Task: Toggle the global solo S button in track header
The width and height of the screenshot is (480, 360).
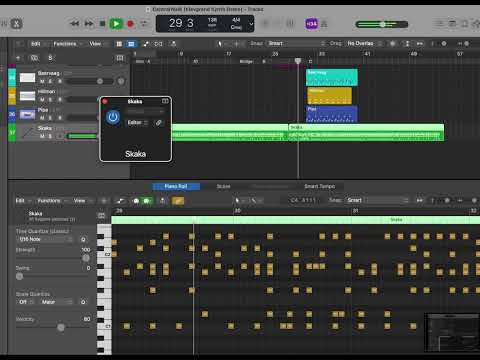Action: [x=50, y=58]
